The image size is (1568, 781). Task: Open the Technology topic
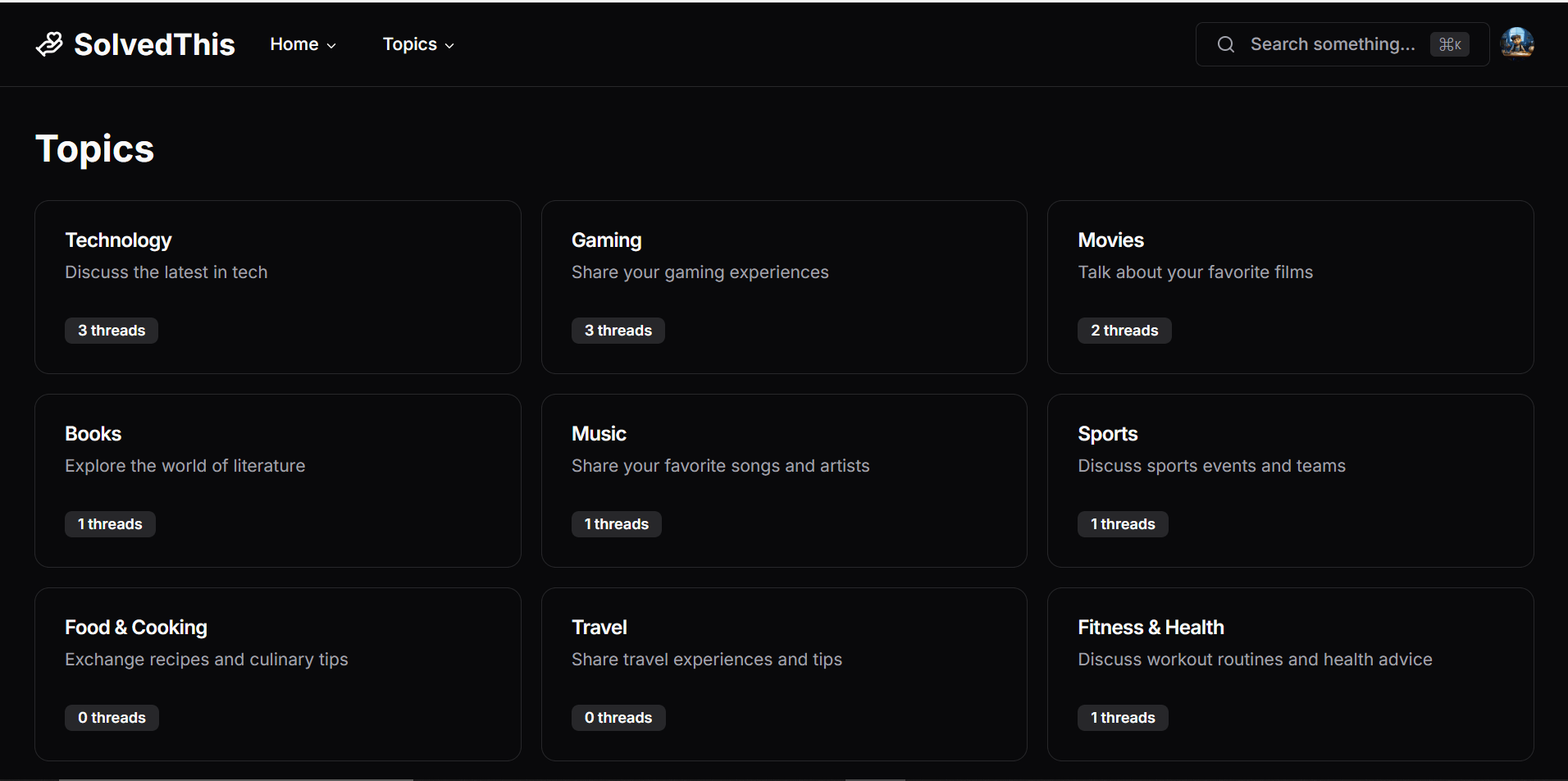[x=118, y=240]
